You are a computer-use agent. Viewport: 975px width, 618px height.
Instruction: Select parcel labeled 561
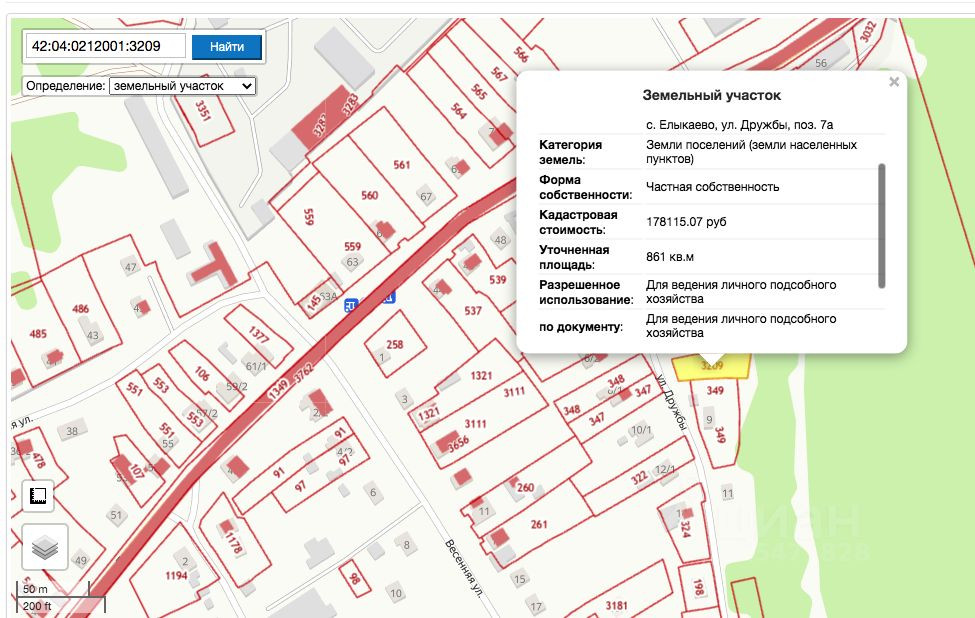pos(402,165)
